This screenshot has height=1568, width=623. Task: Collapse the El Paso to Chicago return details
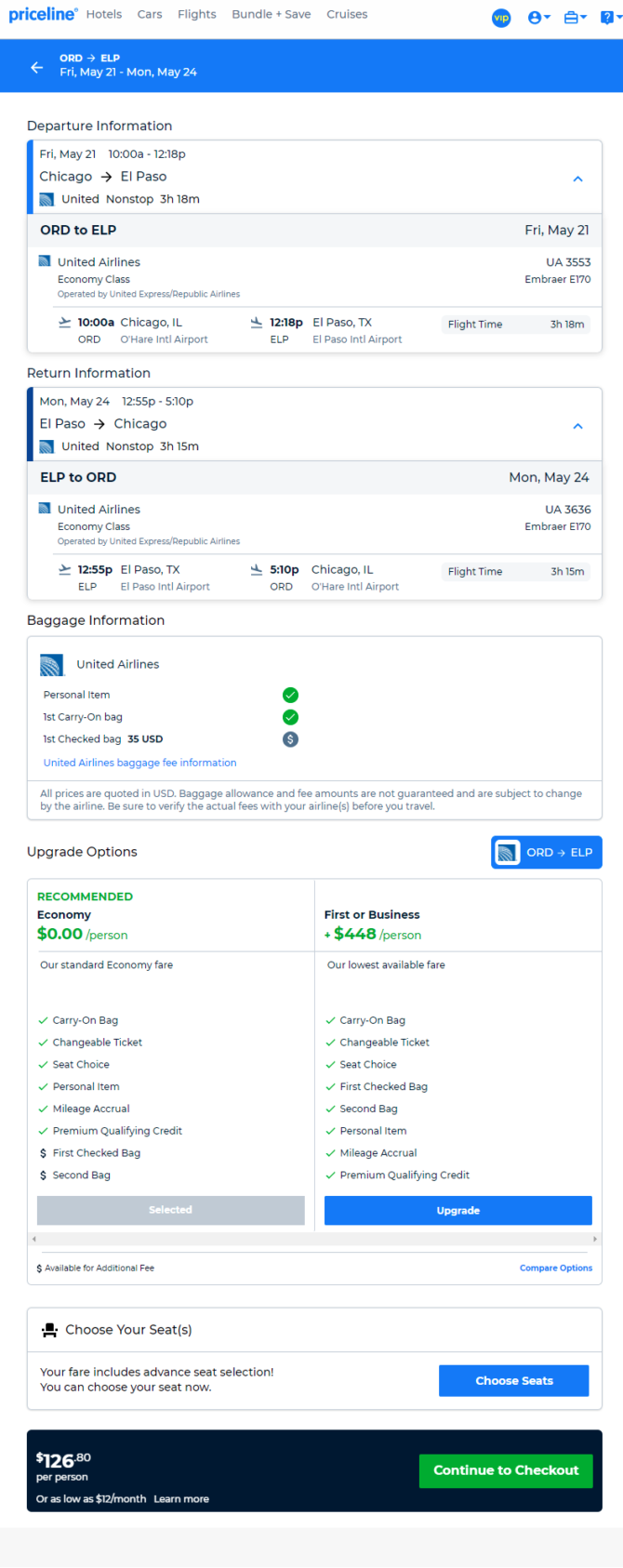click(577, 426)
